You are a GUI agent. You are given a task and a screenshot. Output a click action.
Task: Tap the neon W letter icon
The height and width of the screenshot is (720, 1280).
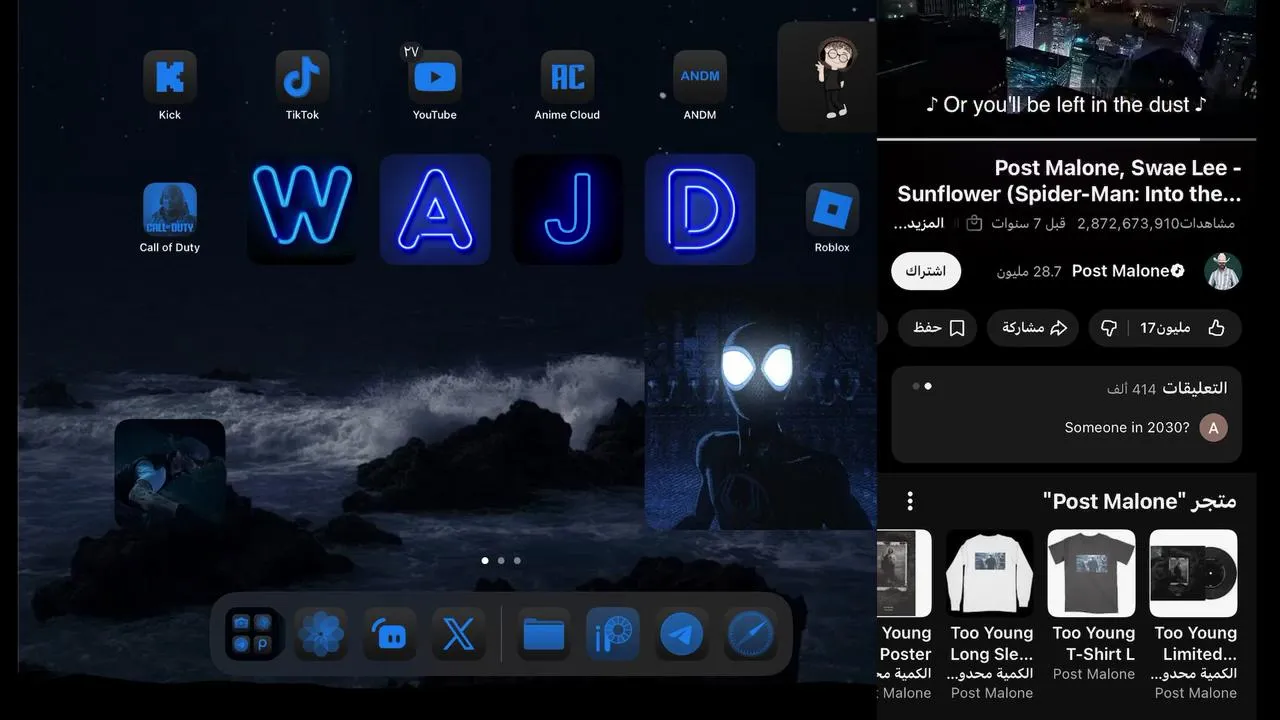point(302,209)
